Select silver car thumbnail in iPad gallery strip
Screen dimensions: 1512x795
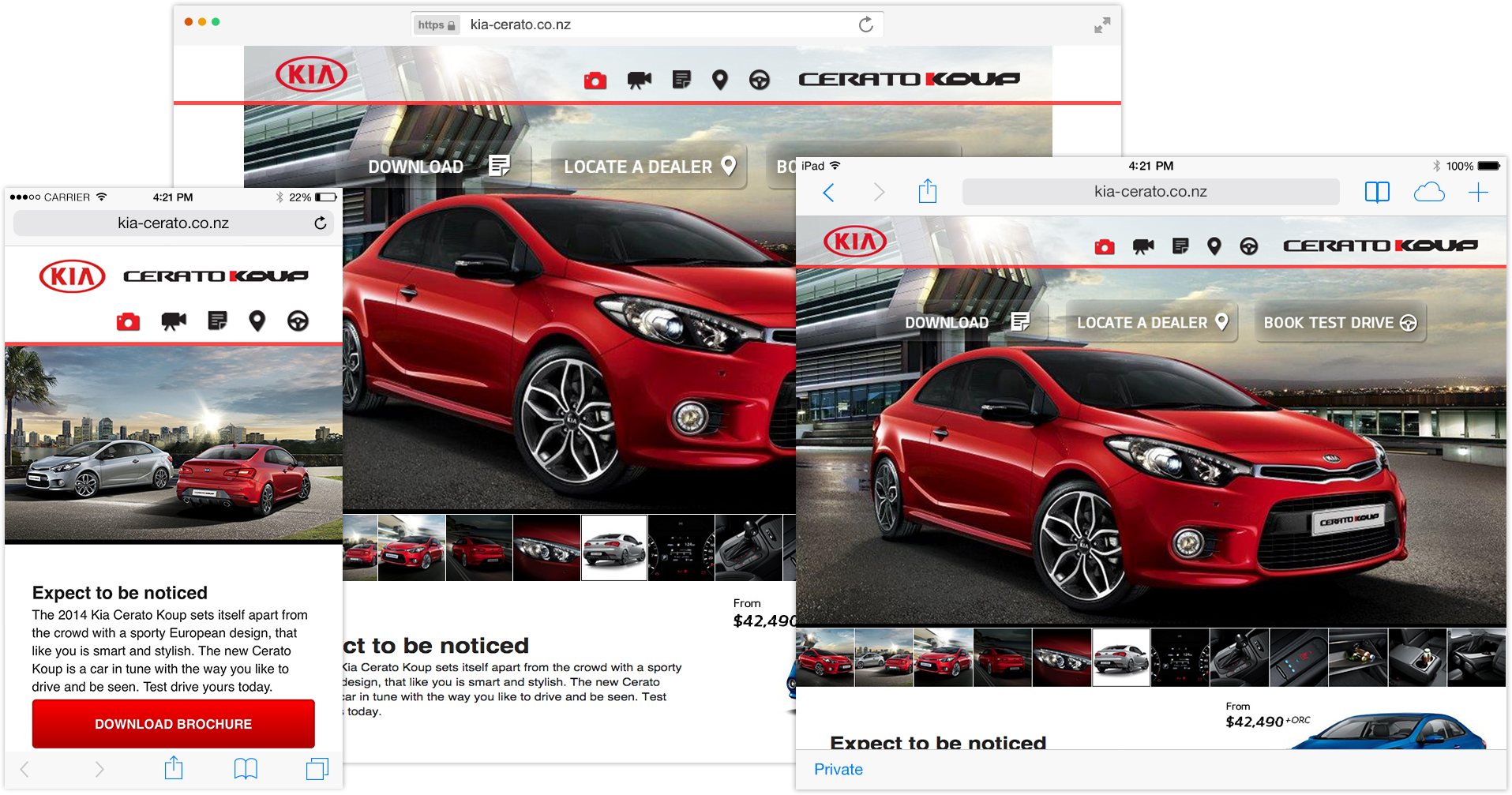(1121, 658)
